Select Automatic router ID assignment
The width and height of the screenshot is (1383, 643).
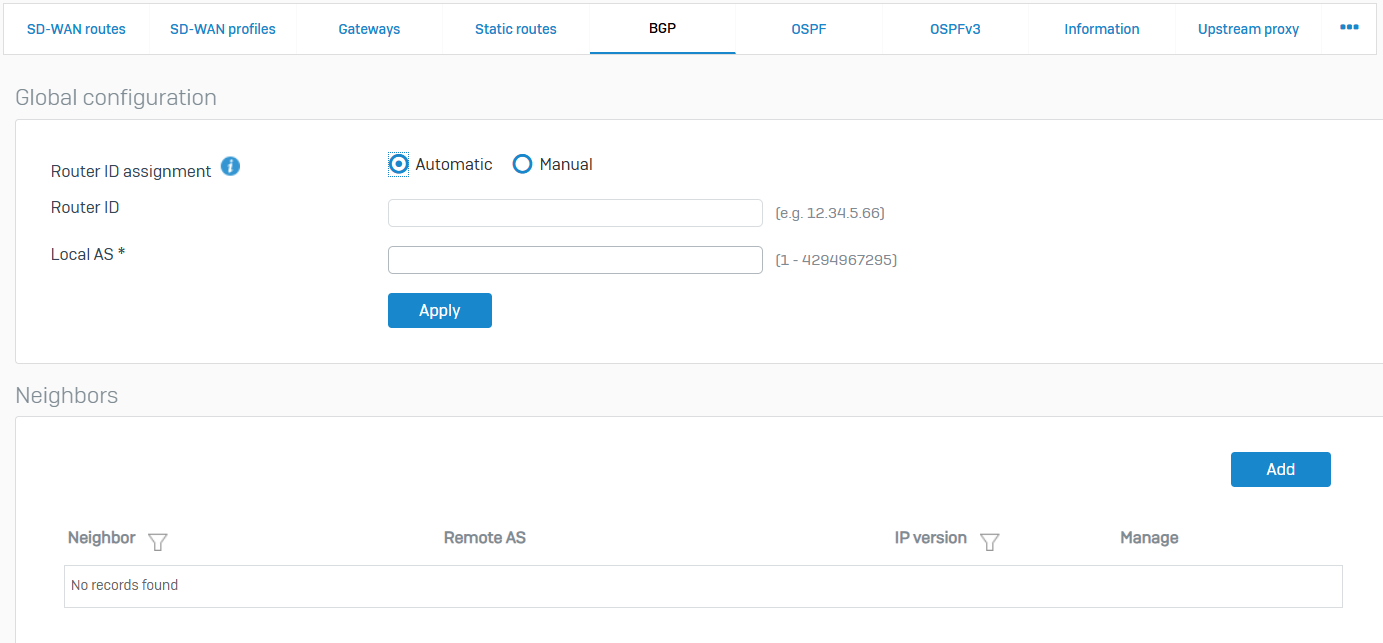pos(399,165)
